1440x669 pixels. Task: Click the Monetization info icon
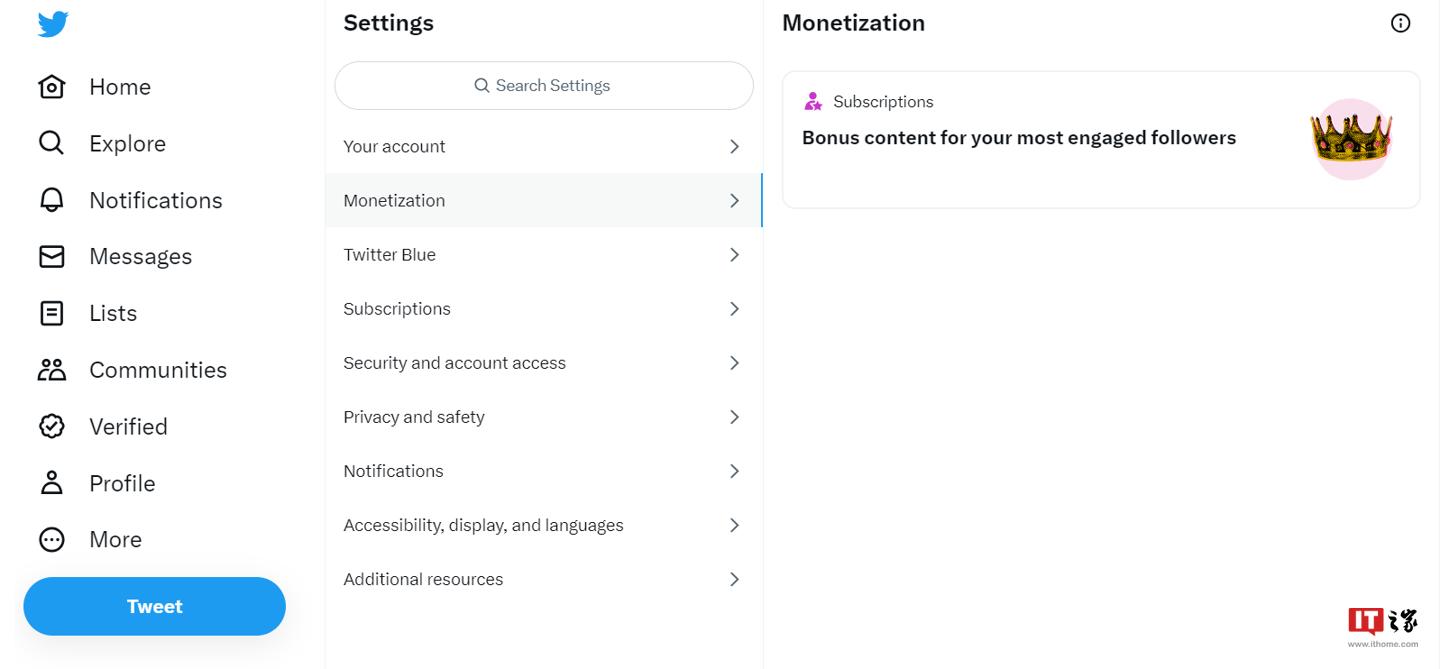pos(1400,23)
